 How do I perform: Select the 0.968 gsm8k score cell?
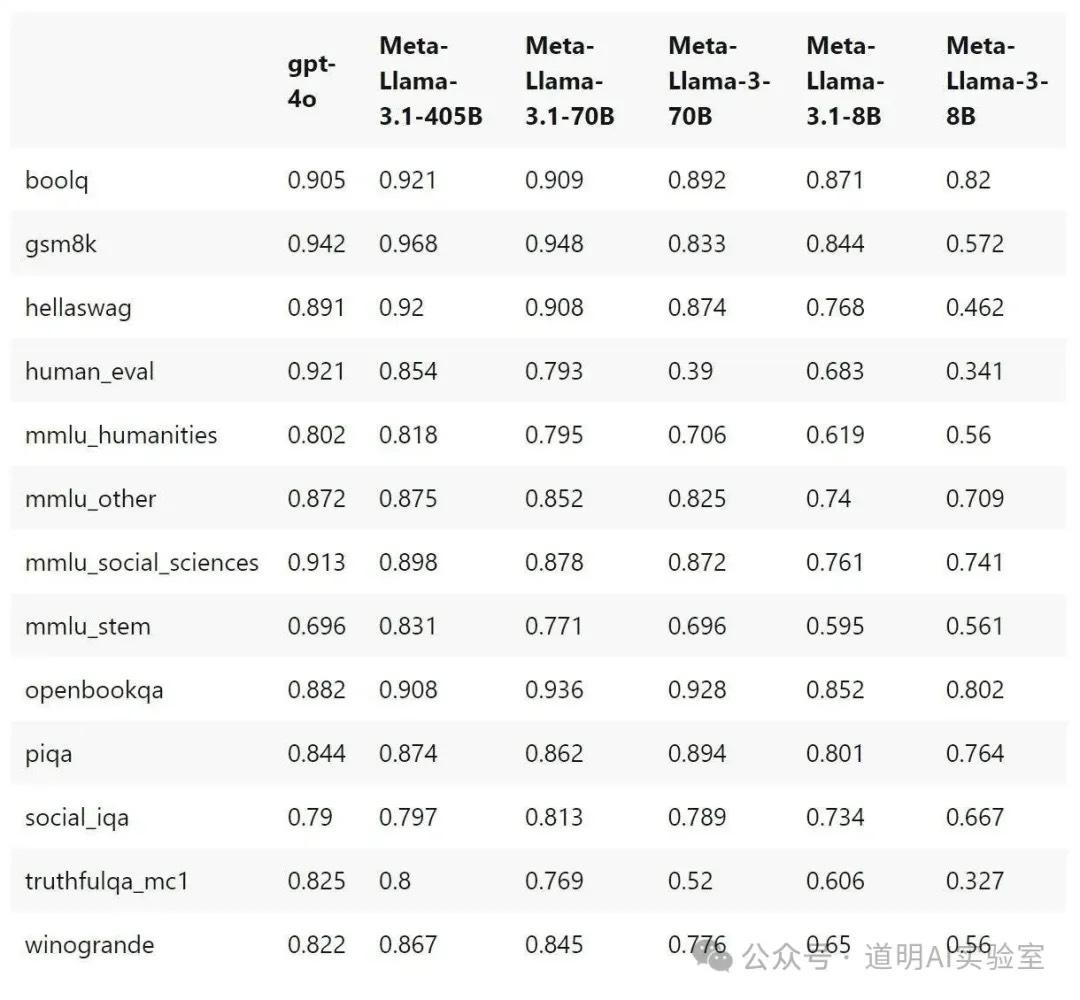click(x=408, y=244)
